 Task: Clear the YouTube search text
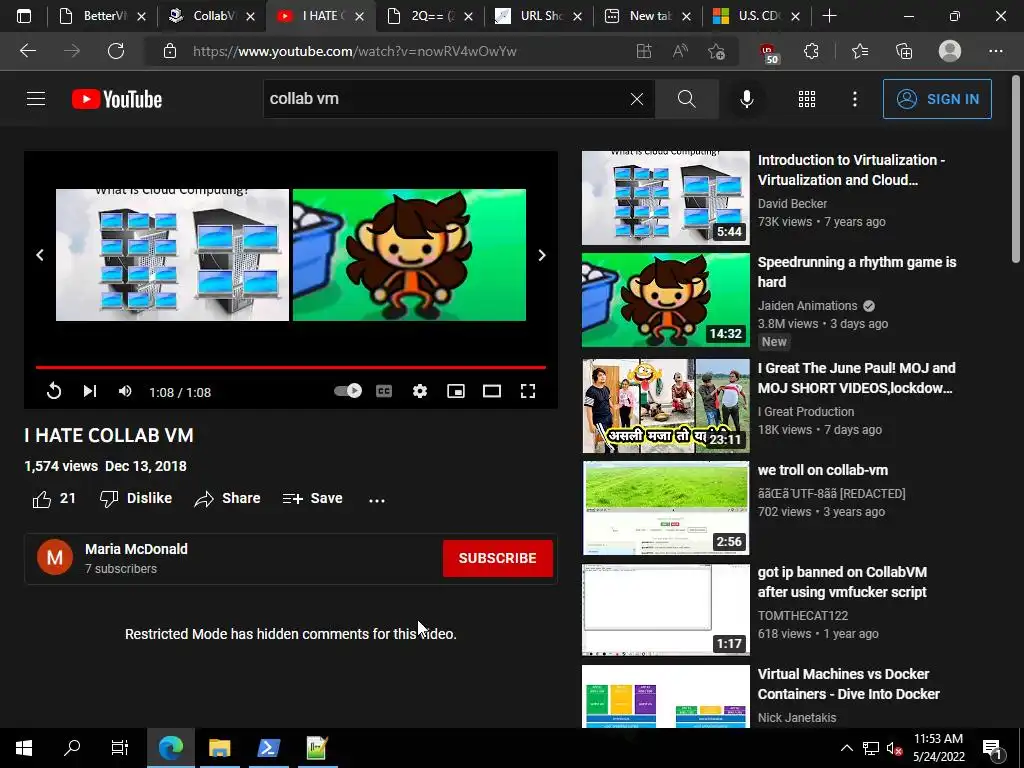point(637,99)
